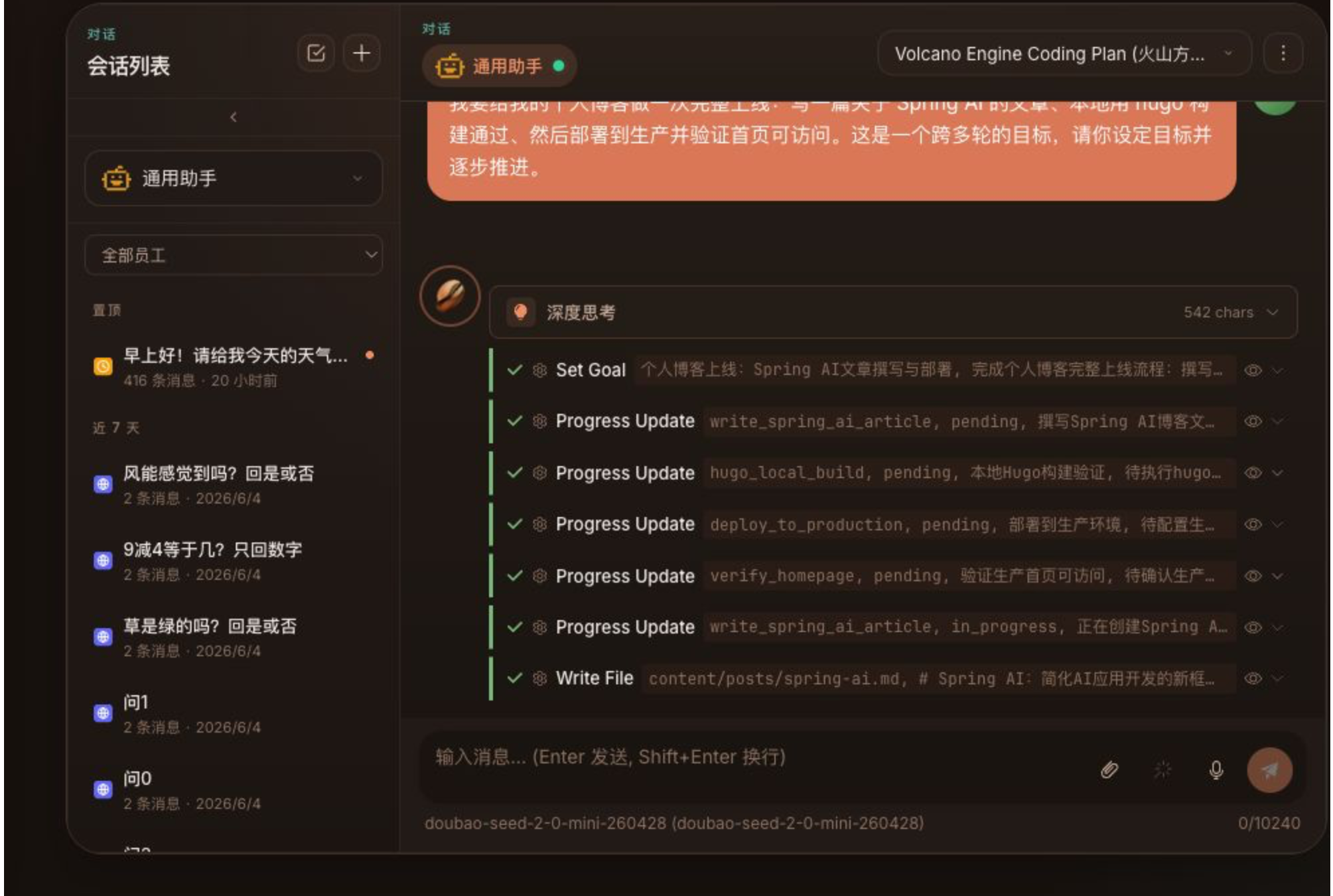Click gear icon on write_spring_ai_article in_progress row
Viewport: 1333px width, 896px height.
click(540, 627)
